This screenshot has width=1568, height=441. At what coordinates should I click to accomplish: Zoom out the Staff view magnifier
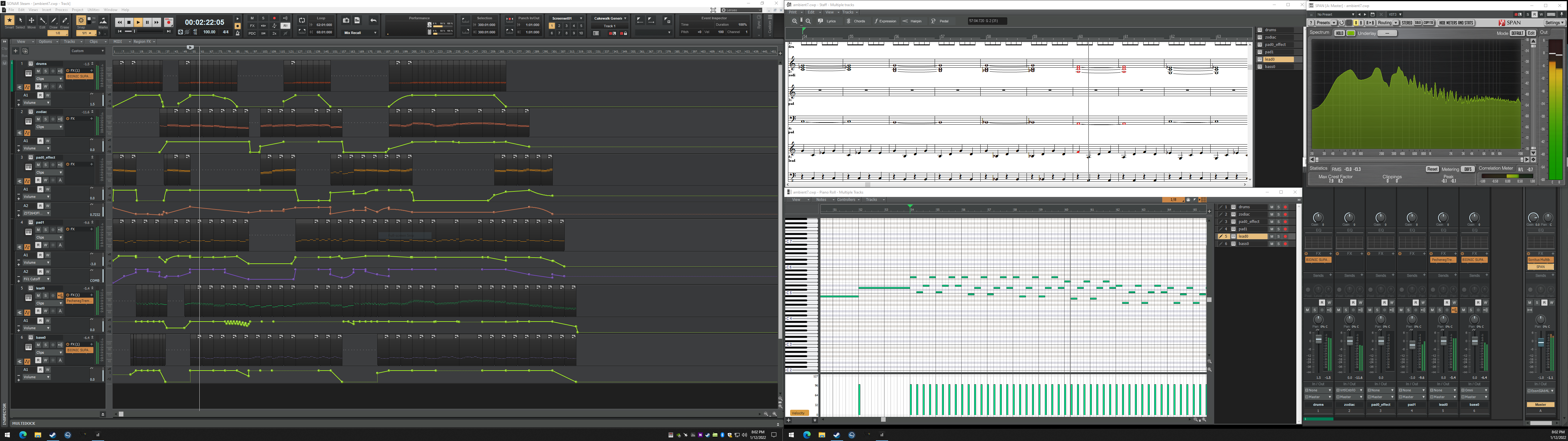point(809,21)
